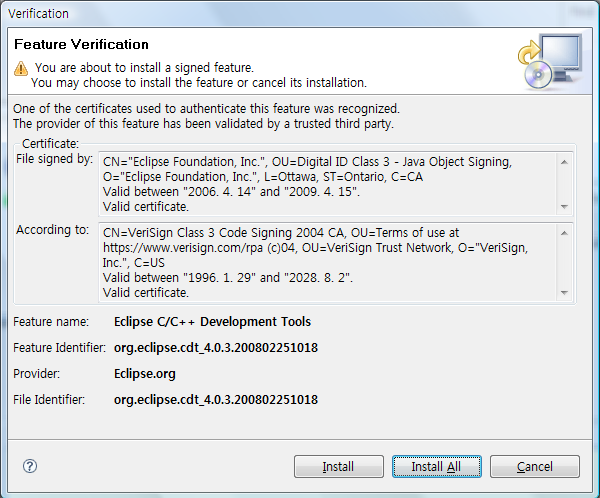Click the Install All button
The height and width of the screenshot is (498, 600).
[437, 466]
